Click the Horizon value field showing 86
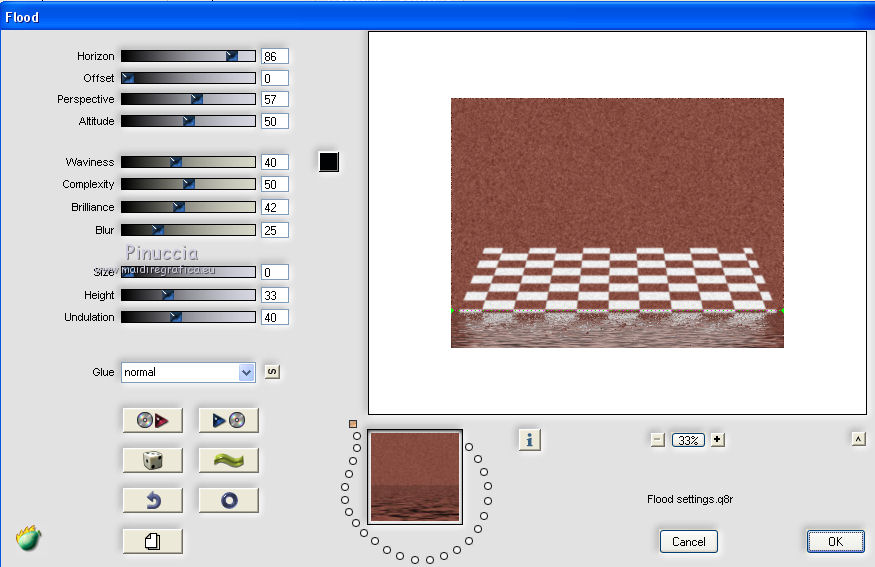 275,56
